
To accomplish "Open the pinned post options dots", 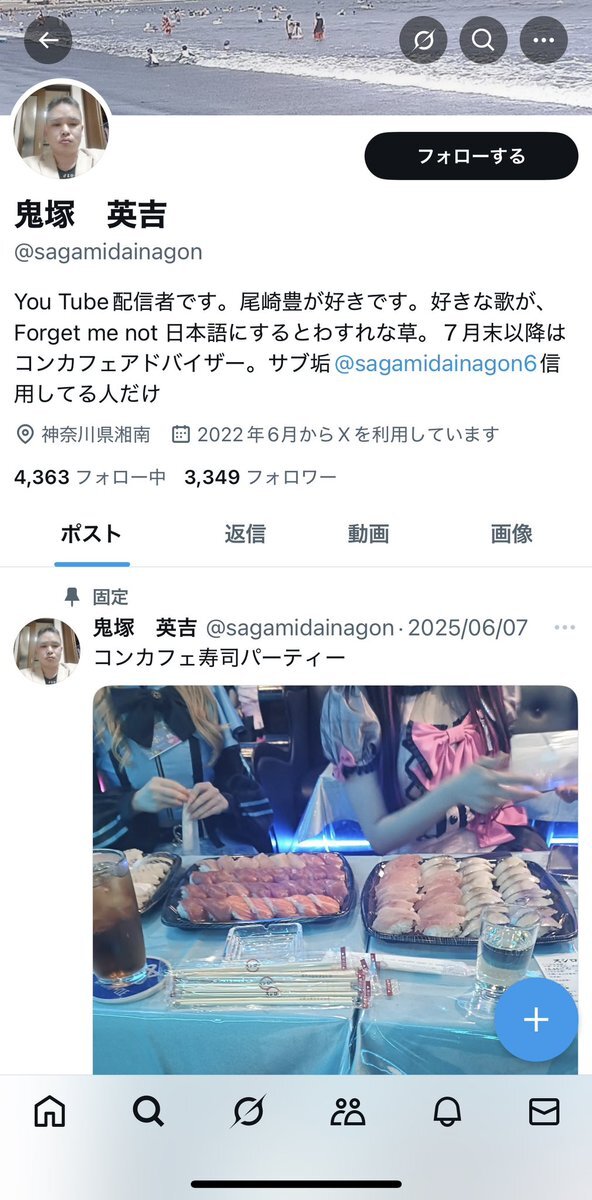I will [x=565, y=628].
